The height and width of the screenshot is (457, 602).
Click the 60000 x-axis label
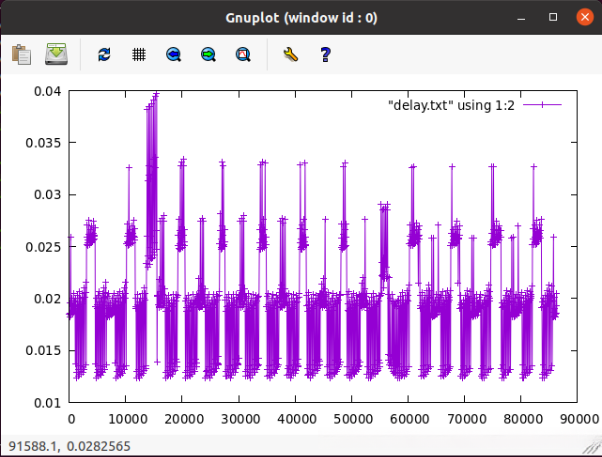[410, 419]
